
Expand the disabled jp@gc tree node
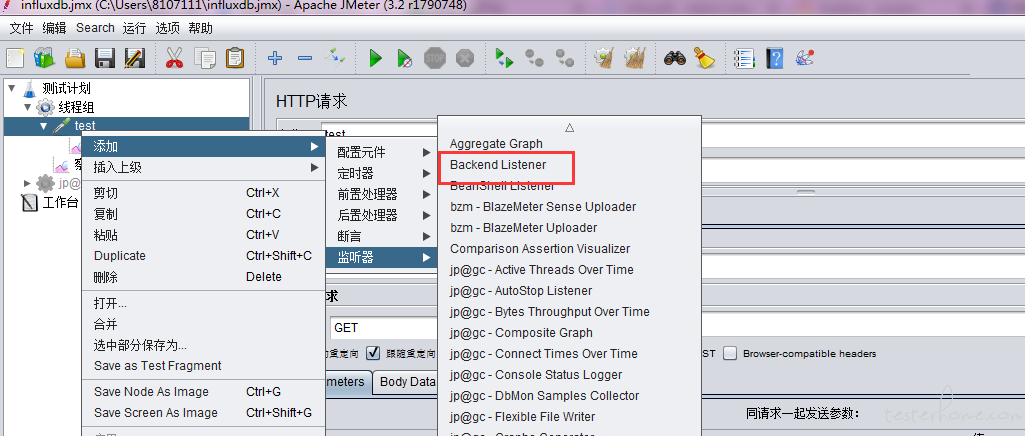tap(27, 183)
